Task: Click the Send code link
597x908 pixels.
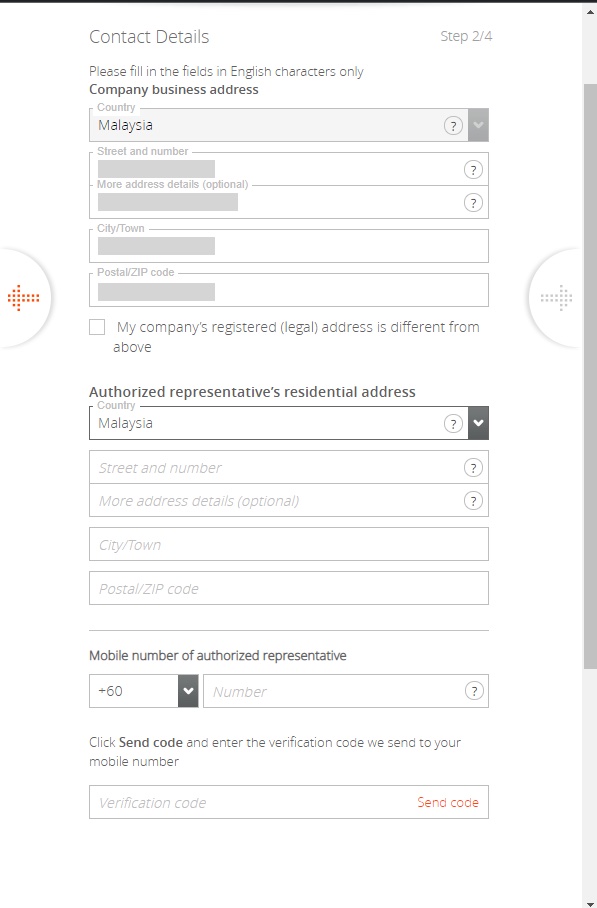Action: (448, 803)
